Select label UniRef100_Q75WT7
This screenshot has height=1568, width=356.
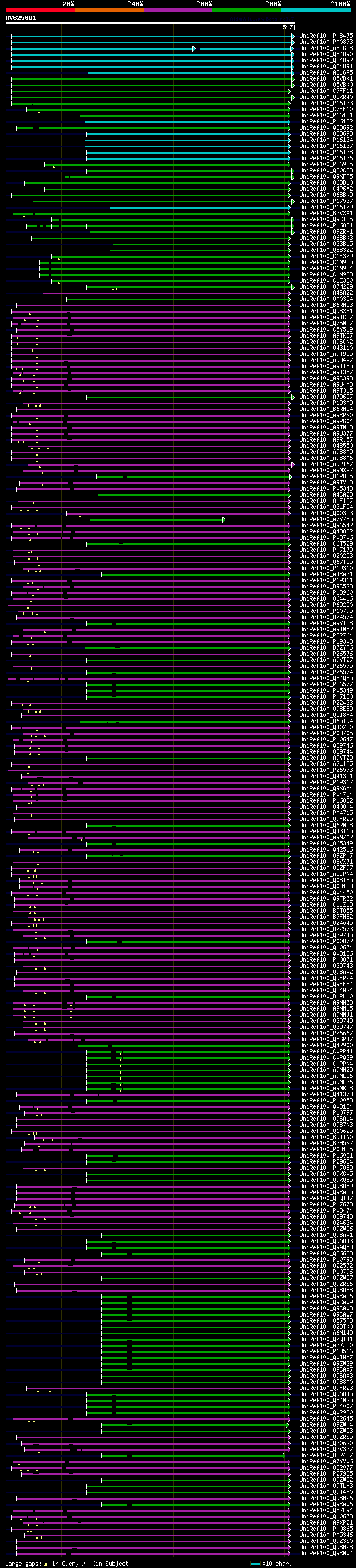point(325,323)
